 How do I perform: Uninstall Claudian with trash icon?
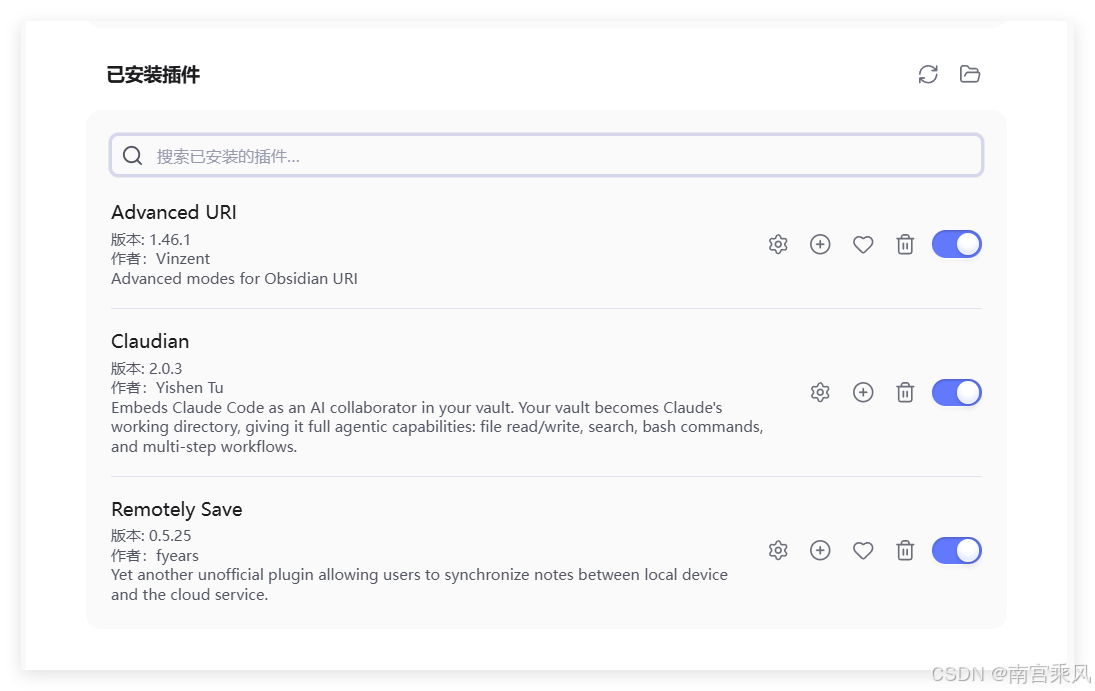pyautogui.click(x=905, y=392)
